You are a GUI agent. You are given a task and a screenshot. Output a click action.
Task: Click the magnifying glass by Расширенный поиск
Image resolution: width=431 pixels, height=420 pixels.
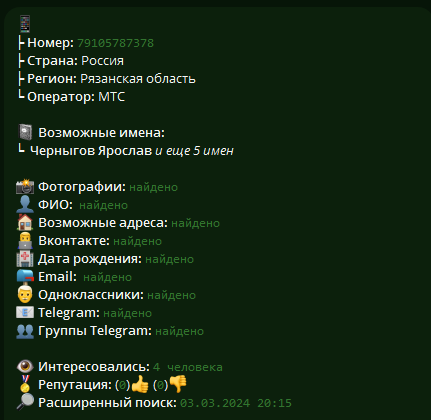(x=25, y=402)
